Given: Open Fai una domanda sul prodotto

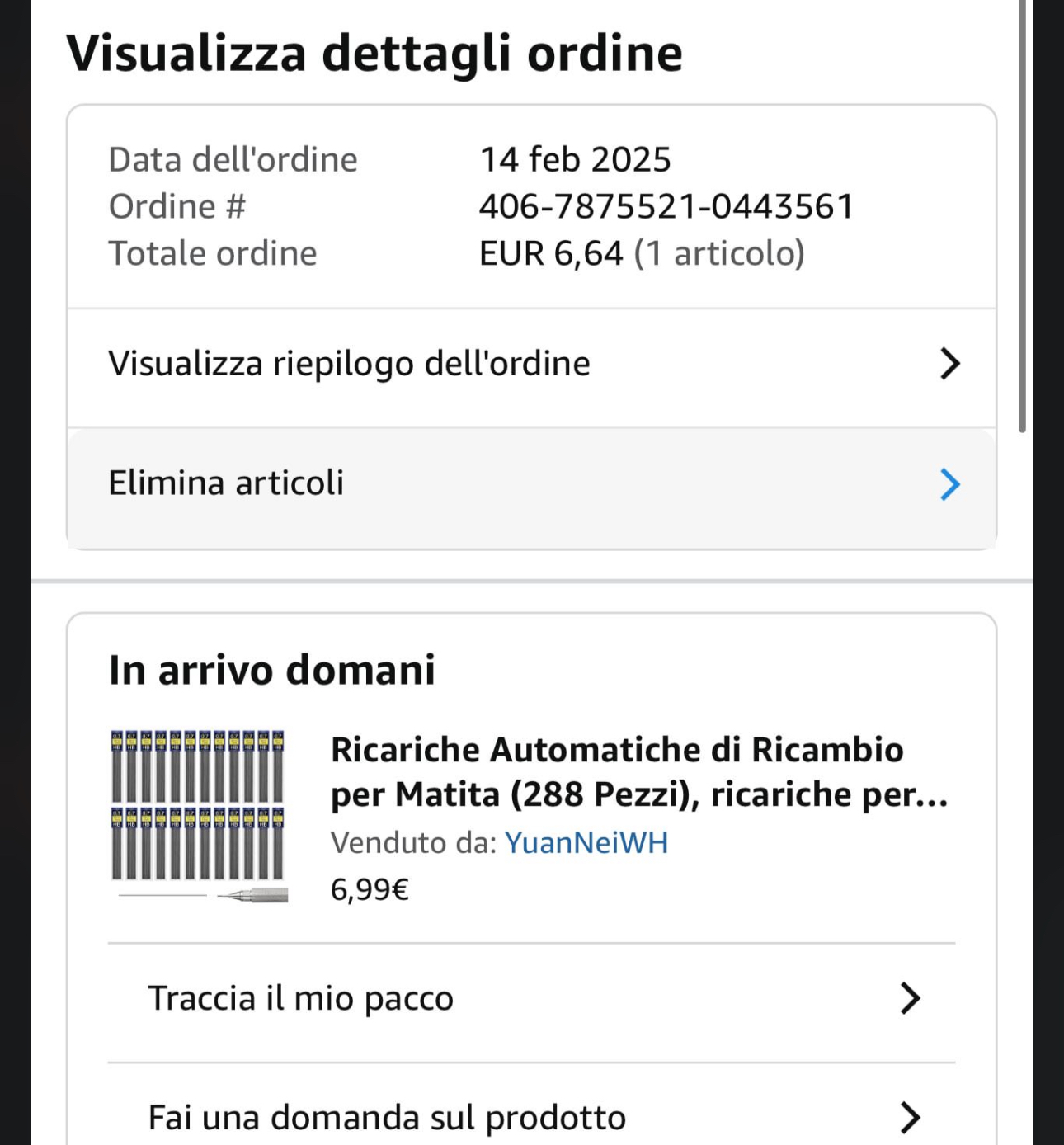Looking at the screenshot, I should tap(387, 1118).
